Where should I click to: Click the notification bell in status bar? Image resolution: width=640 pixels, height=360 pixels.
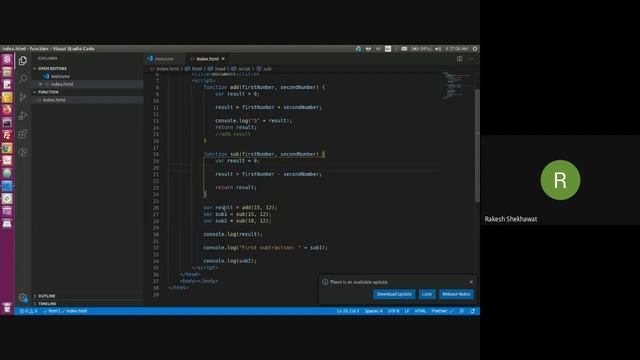pyautogui.click(x=472, y=311)
